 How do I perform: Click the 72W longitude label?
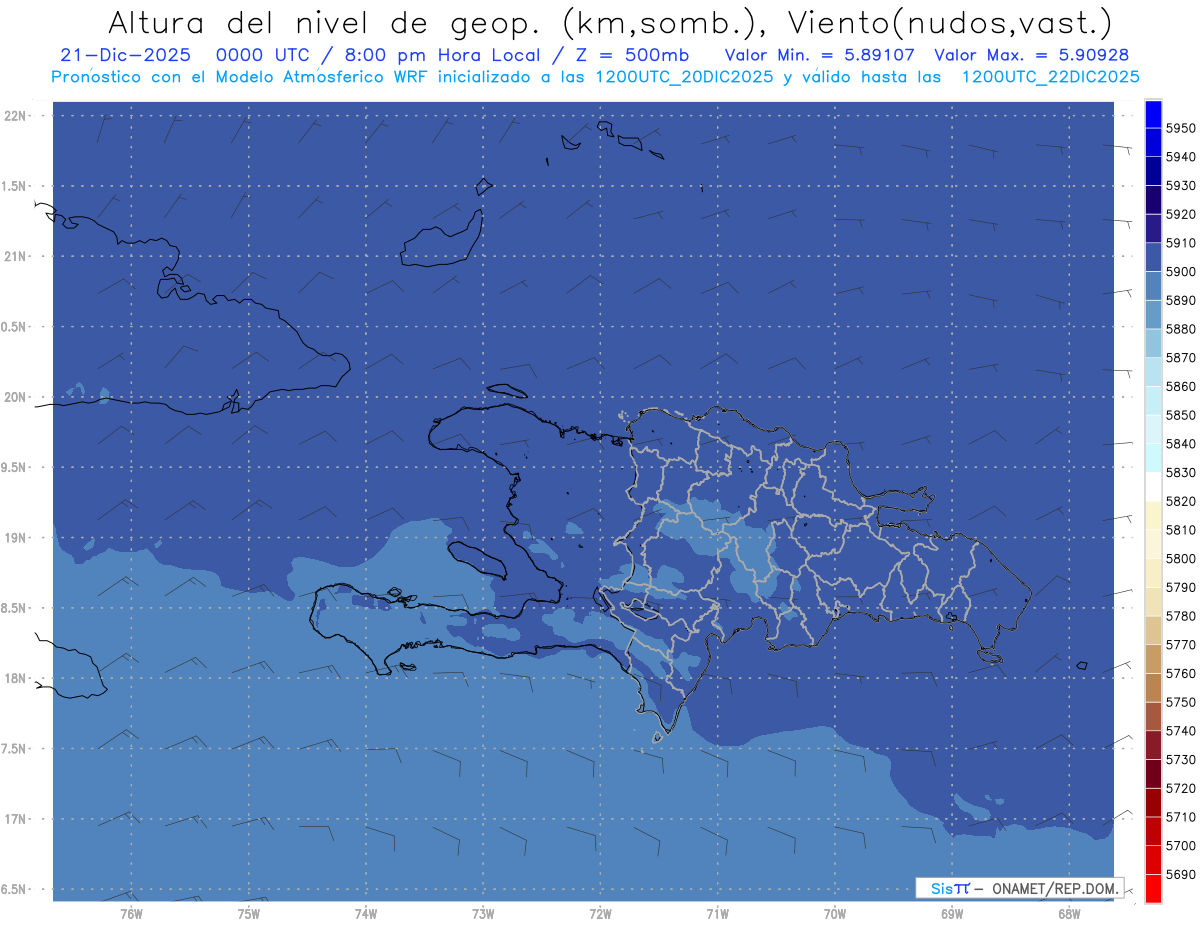pyautogui.click(x=600, y=914)
